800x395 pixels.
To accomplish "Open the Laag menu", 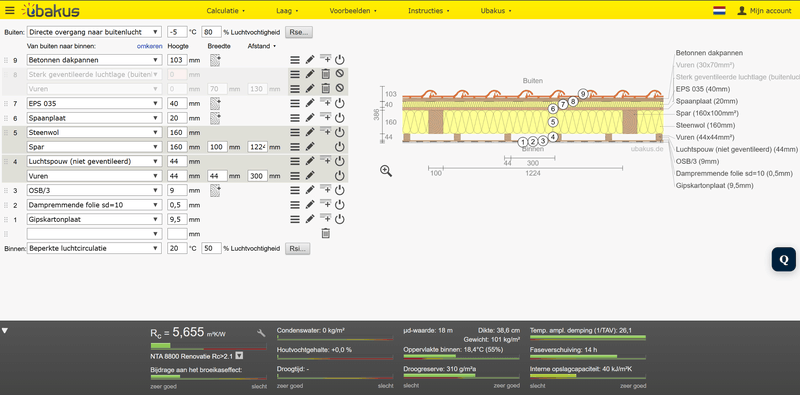I will (x=287, y=10).
